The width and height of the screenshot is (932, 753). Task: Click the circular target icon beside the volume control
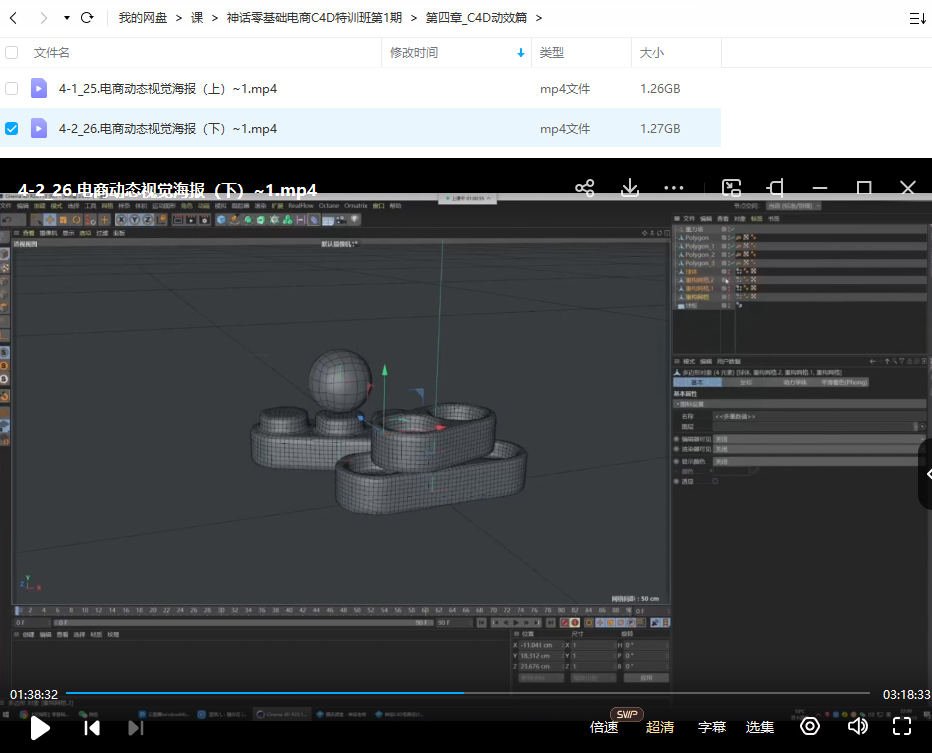pyautogui.click(x=810, y=727)
